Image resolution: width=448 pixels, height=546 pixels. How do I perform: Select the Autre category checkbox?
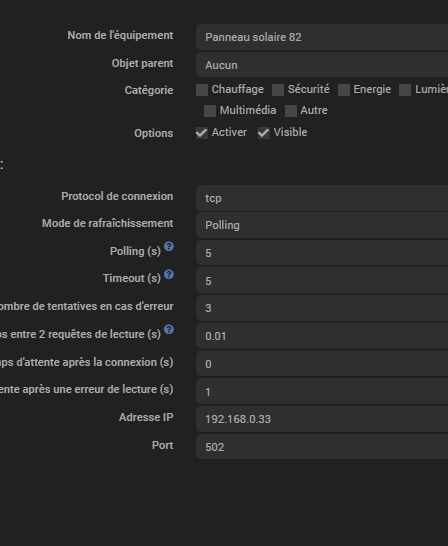coord(291,111)
